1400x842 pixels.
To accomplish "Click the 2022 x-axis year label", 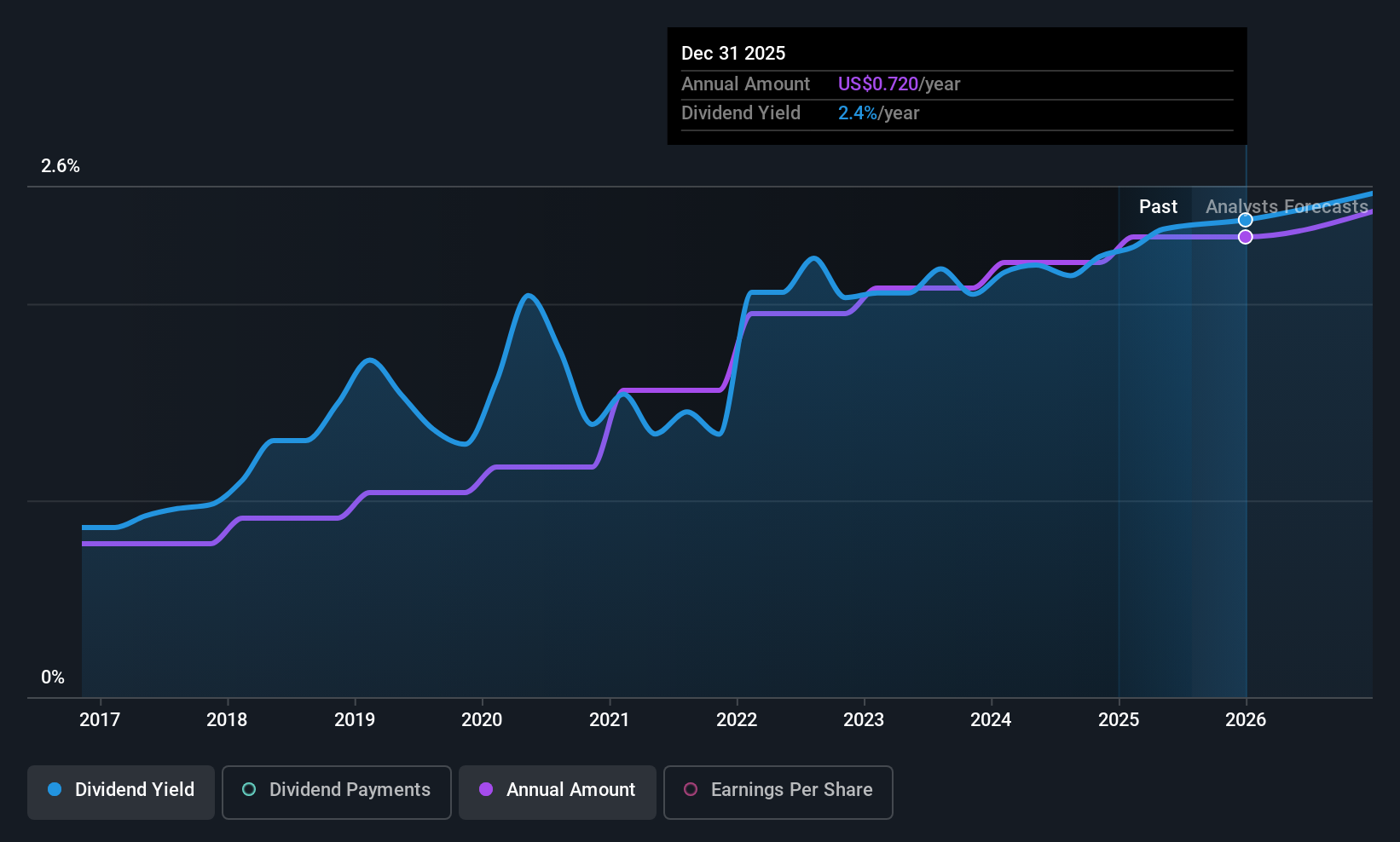I will tap(737, 719).
